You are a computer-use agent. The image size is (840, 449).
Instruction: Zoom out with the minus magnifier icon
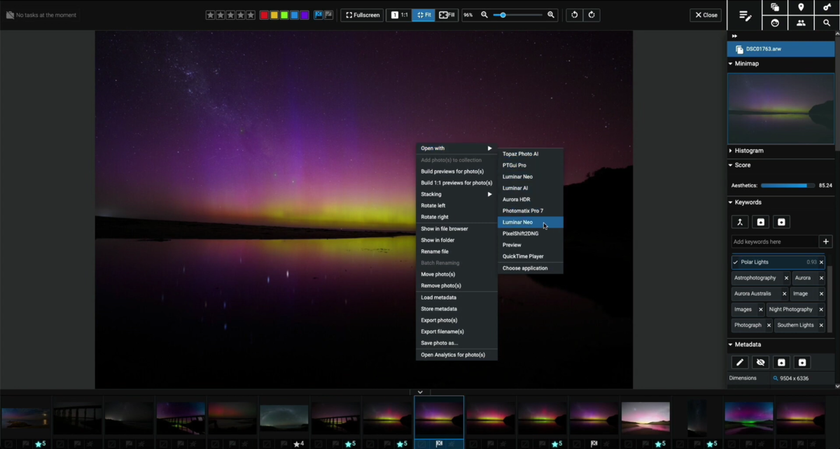tap(484, 15)
